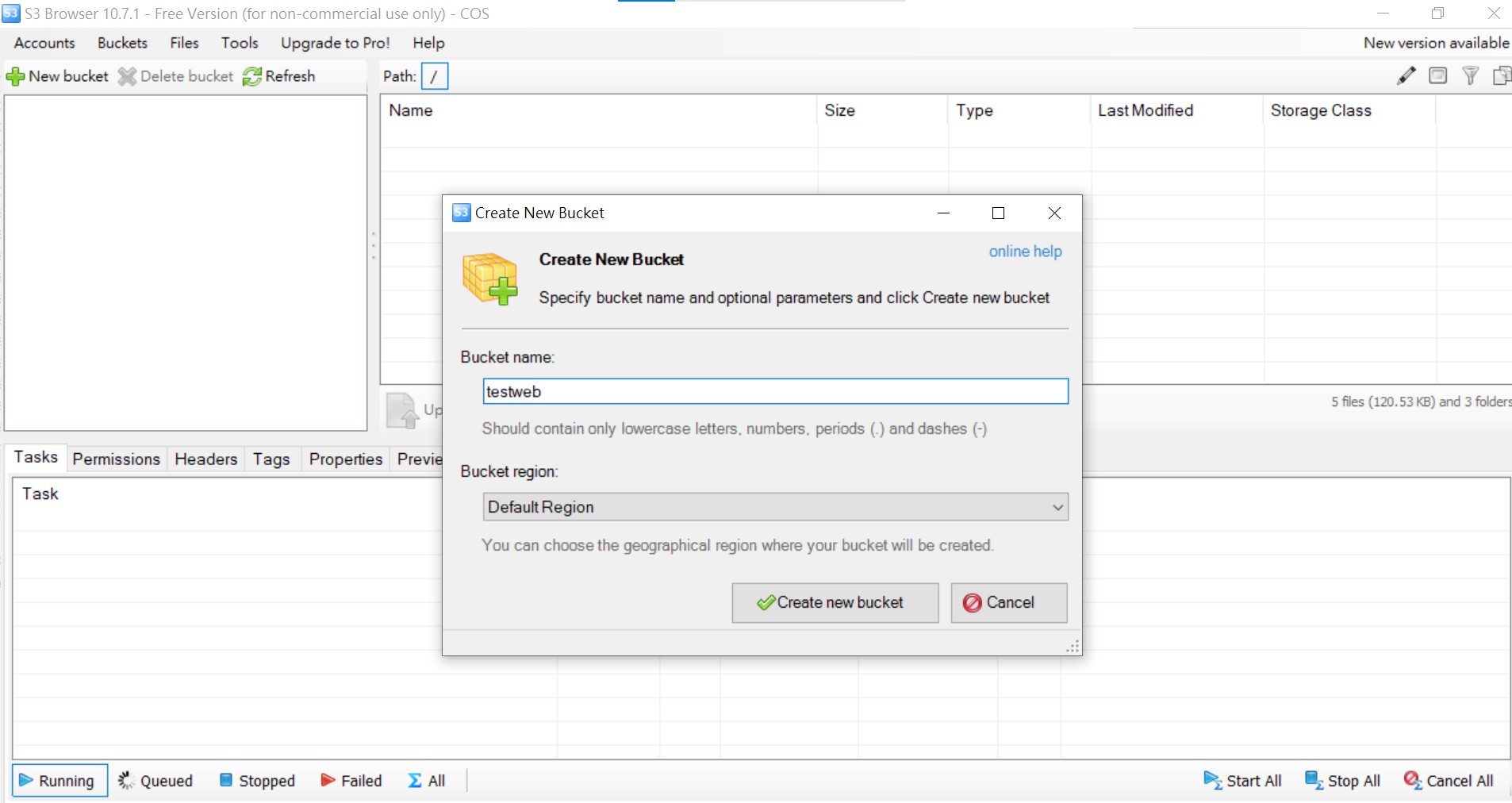This screenshot has width=1512, height=803.
Task: Maximize the Create New Bucket dialog
Action: point(998,213)
